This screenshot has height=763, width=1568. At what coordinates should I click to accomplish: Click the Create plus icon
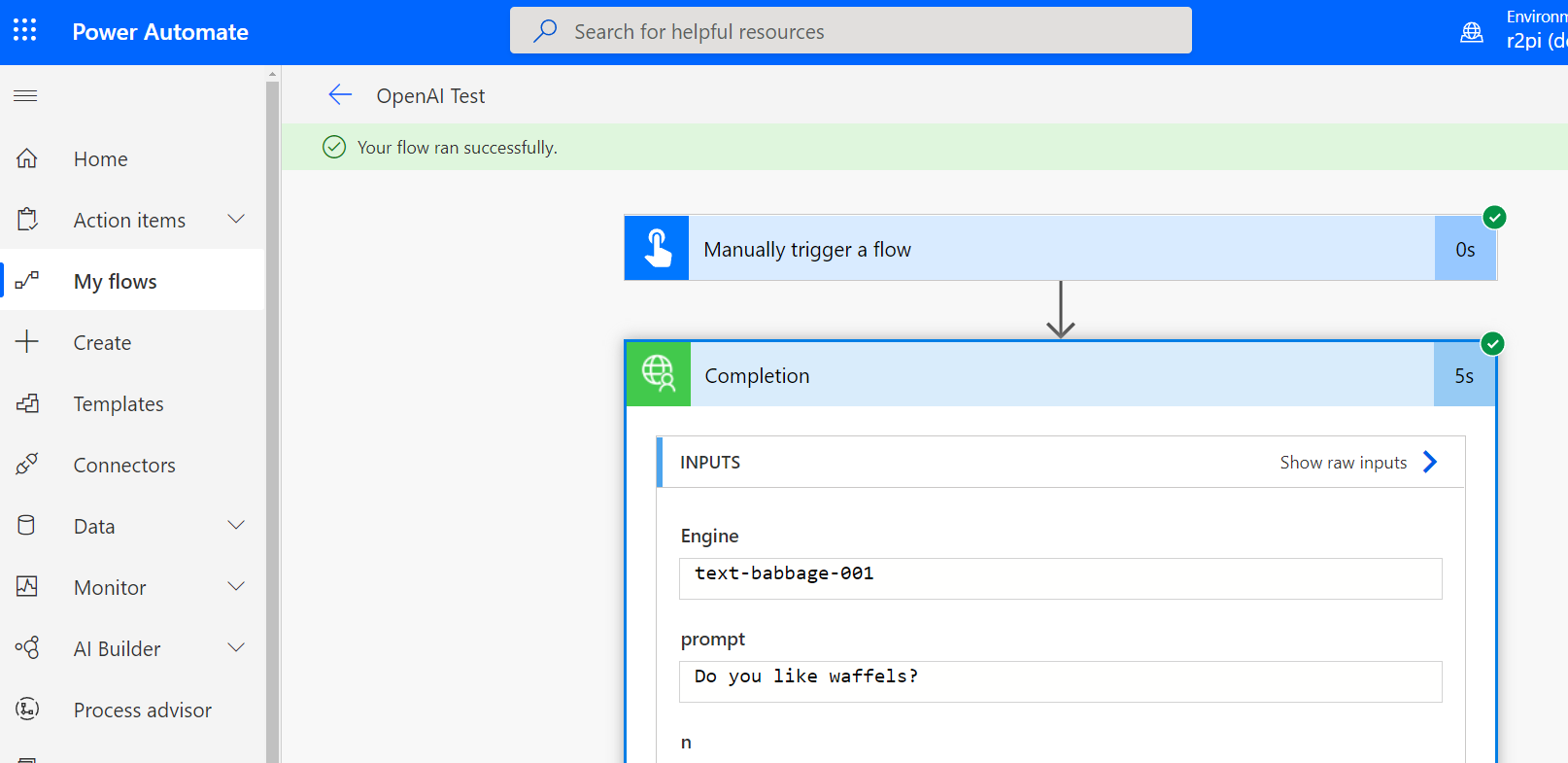pos(27,341)
